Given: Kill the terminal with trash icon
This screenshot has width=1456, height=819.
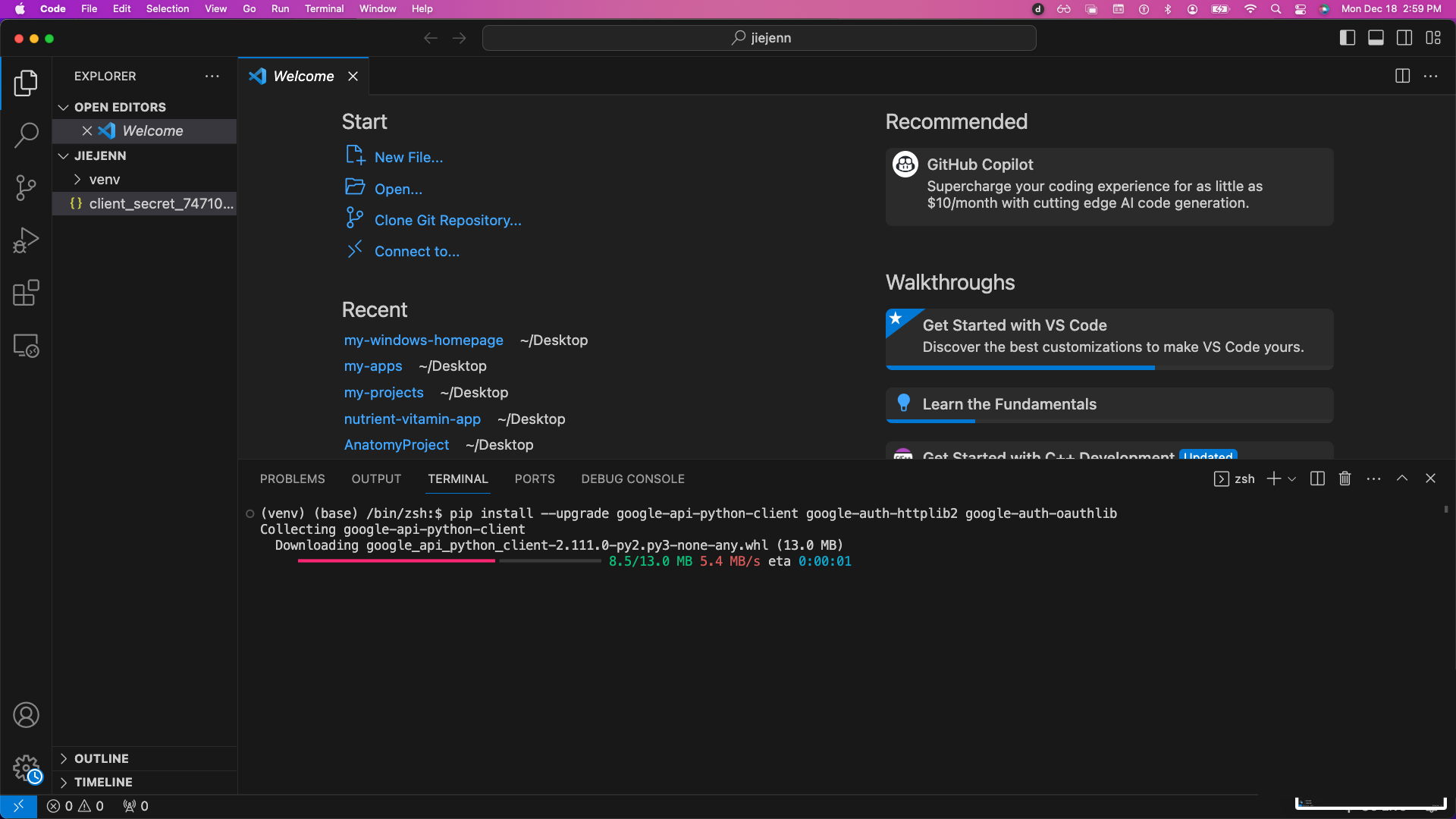Looking at the screenshot, I should coord(1345,479).
